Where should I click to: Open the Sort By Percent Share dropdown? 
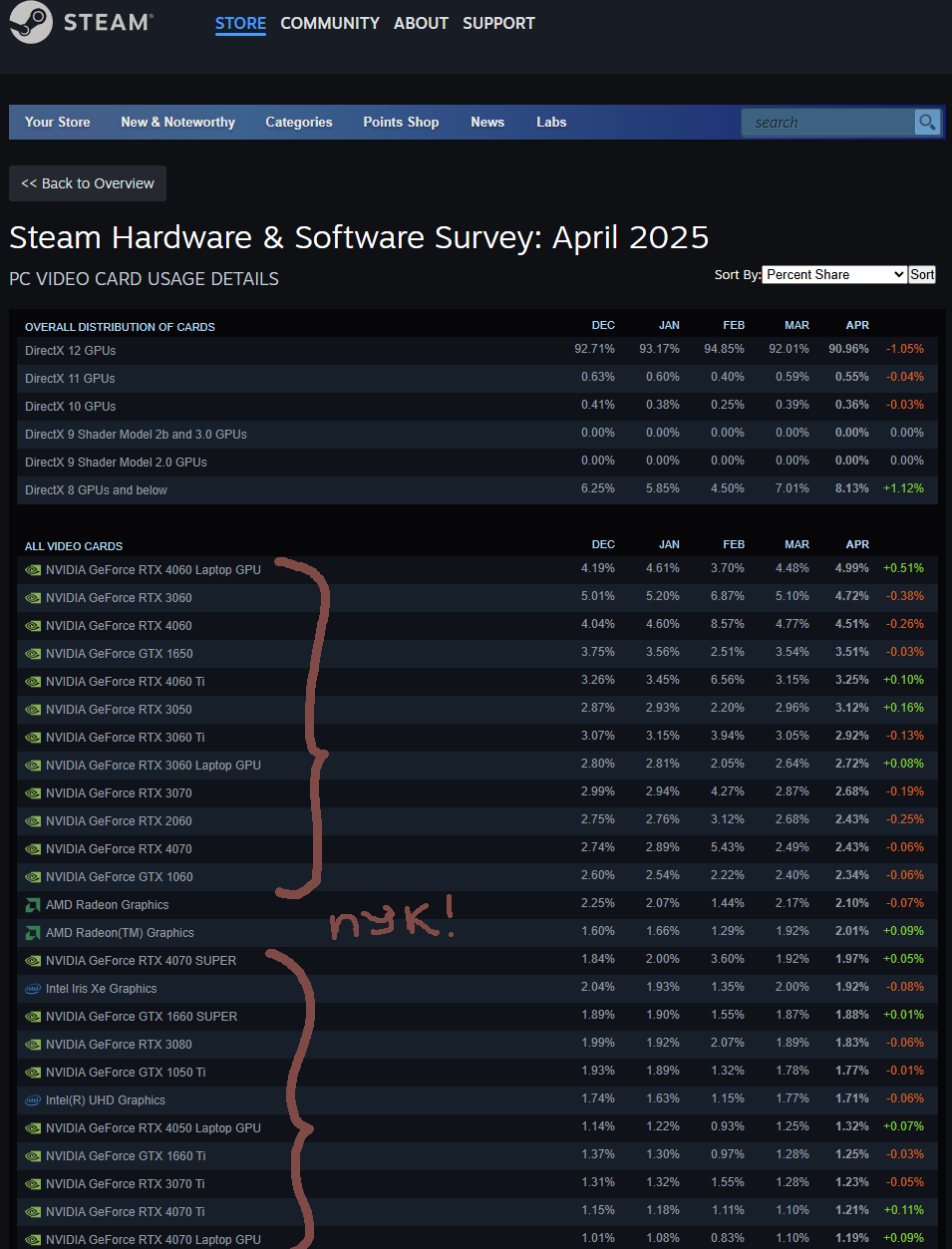pos(834,274)
